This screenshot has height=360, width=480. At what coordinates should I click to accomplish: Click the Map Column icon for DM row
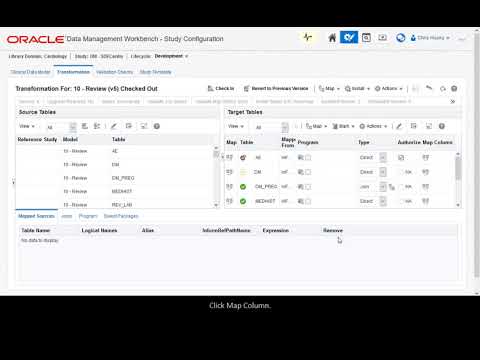426,172
